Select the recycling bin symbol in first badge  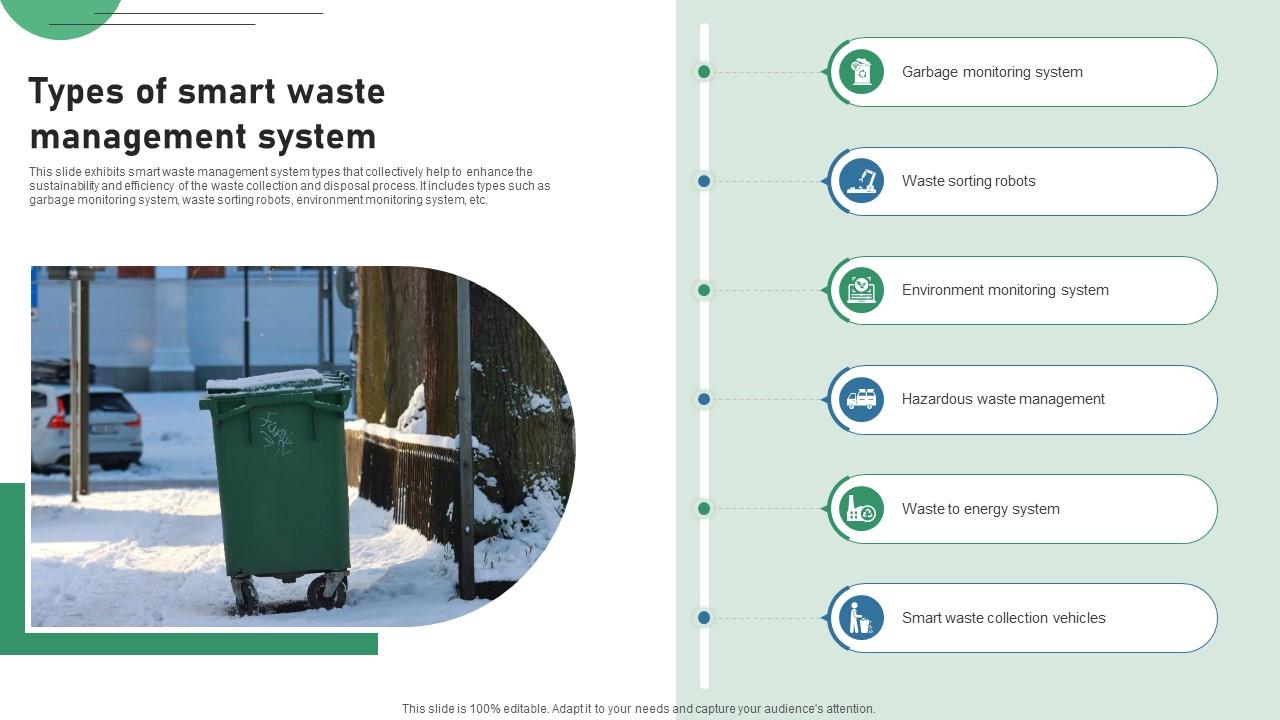[x=860, y=71]
